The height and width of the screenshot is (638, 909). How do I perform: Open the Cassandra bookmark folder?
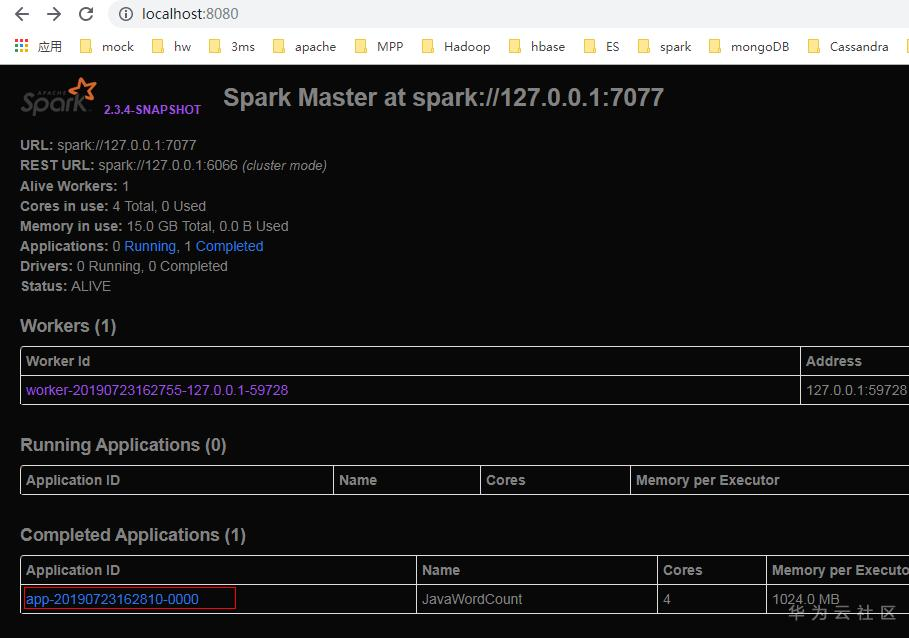848,46
